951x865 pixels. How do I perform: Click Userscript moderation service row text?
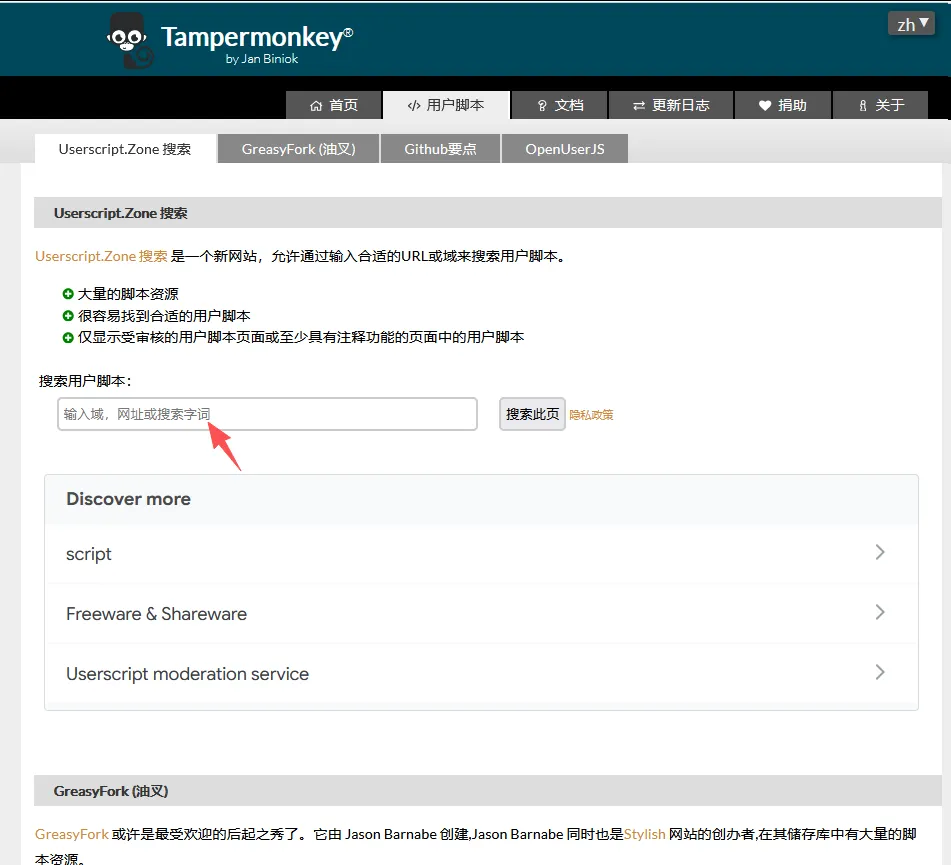tap(187, 674)
